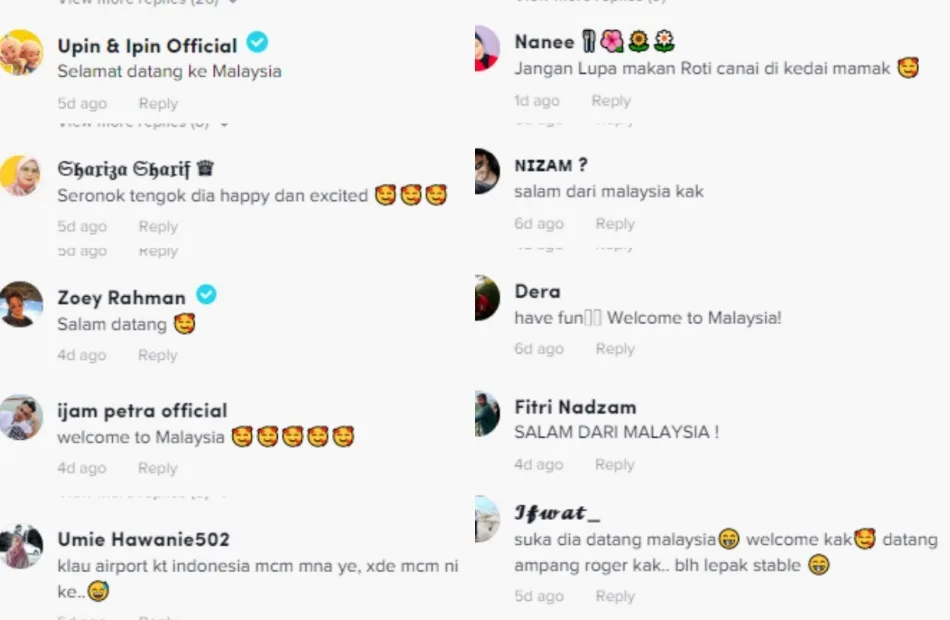The width and height of the screenshot is (950, 620).
Task: Open Zoey Rahman's avatar
Action: 21,304
